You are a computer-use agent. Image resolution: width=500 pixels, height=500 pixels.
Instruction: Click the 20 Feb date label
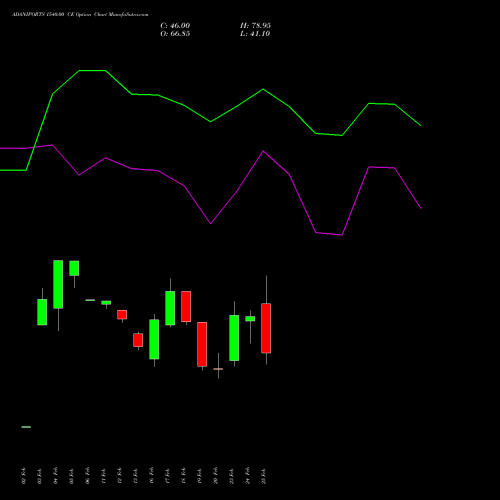215,476
